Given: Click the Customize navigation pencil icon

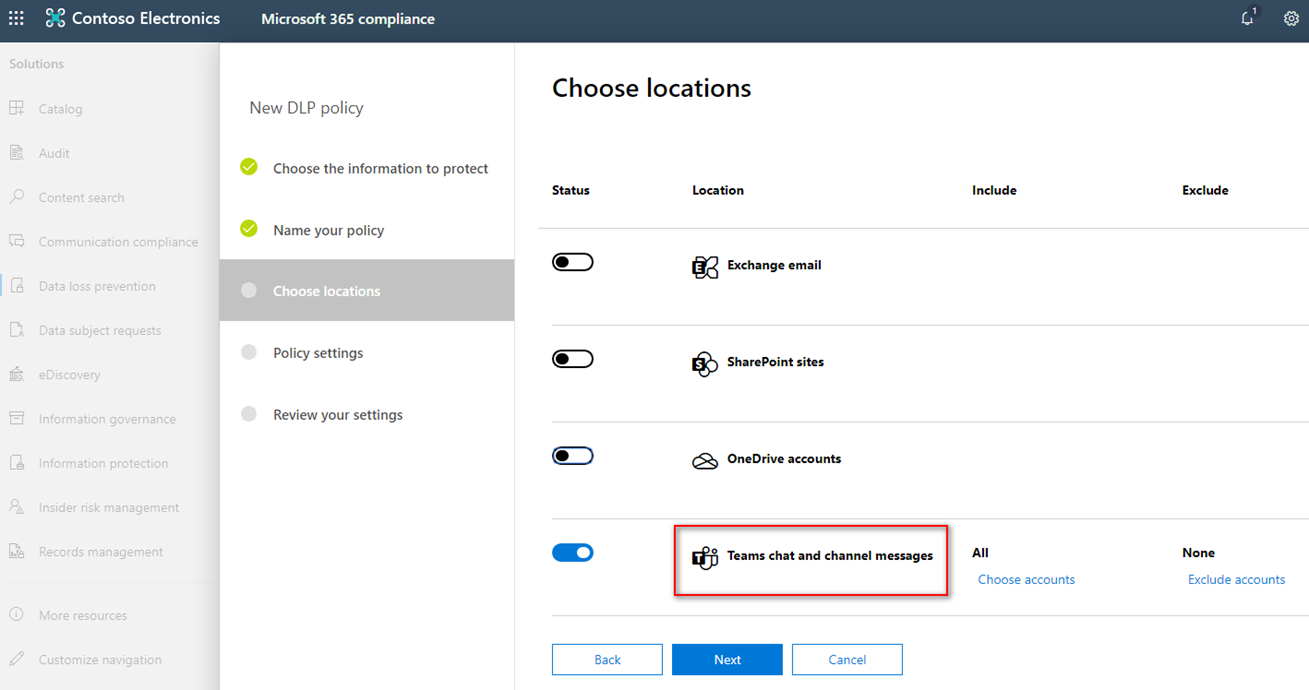Looking at the screenshot, I should (x=17, y=659).
